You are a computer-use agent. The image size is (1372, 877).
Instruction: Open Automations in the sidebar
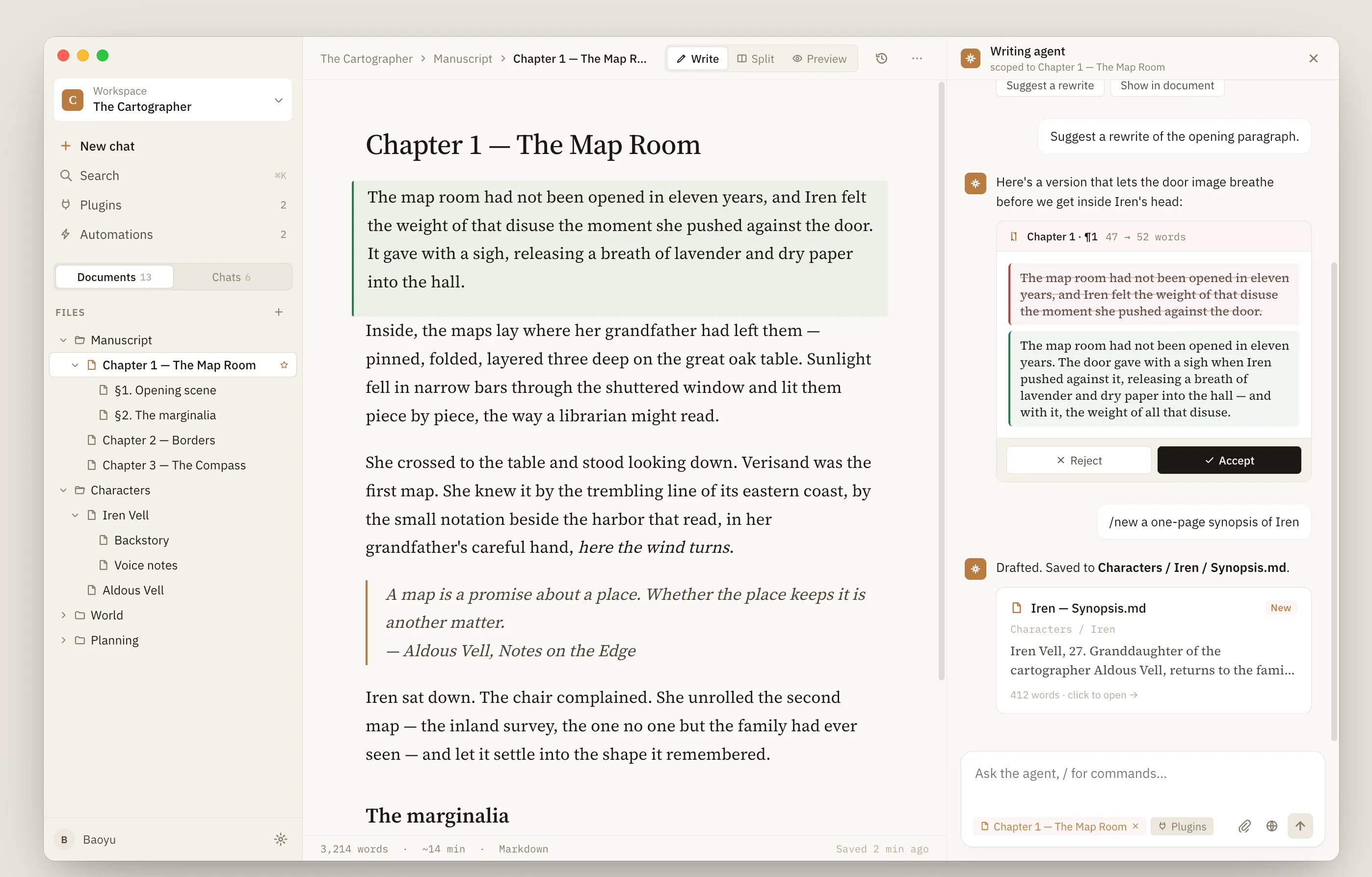click(116, 234)
